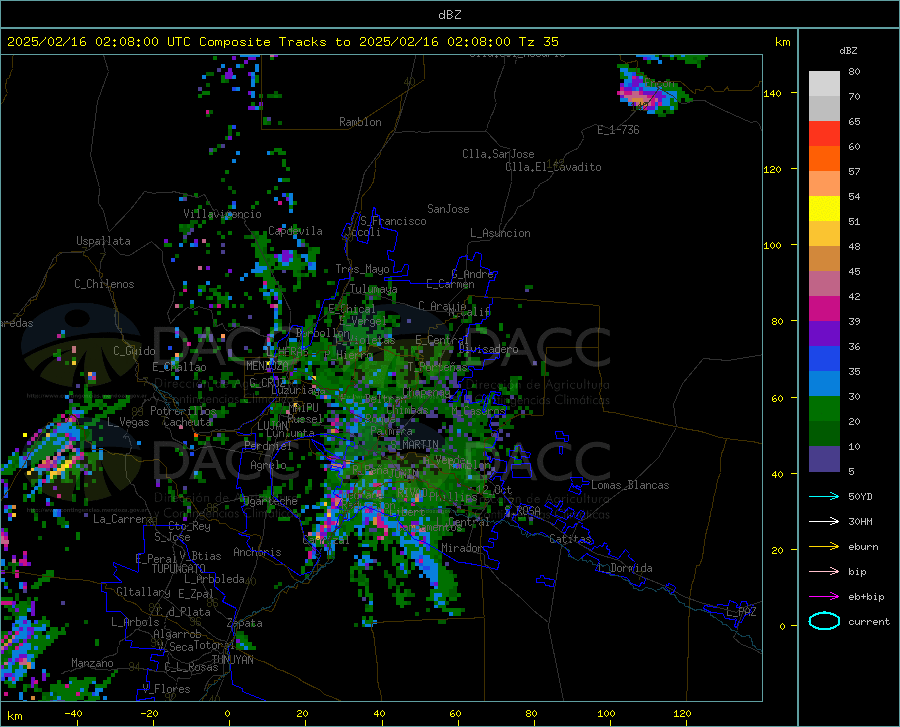This screenshot has height=727, width=900.
Task: Select the light gray swatch between 80 and 70
Action: (x=824, y=84)
